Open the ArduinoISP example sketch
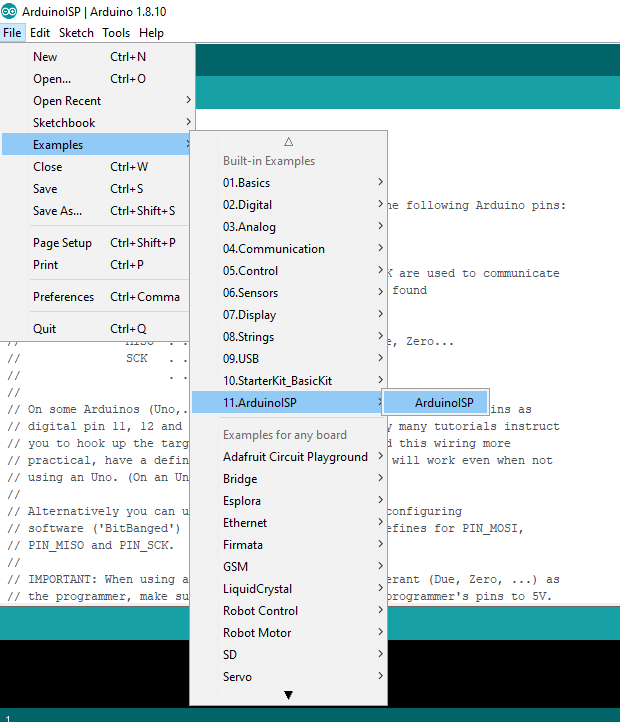Screen dimensions: 620x722 435,403
